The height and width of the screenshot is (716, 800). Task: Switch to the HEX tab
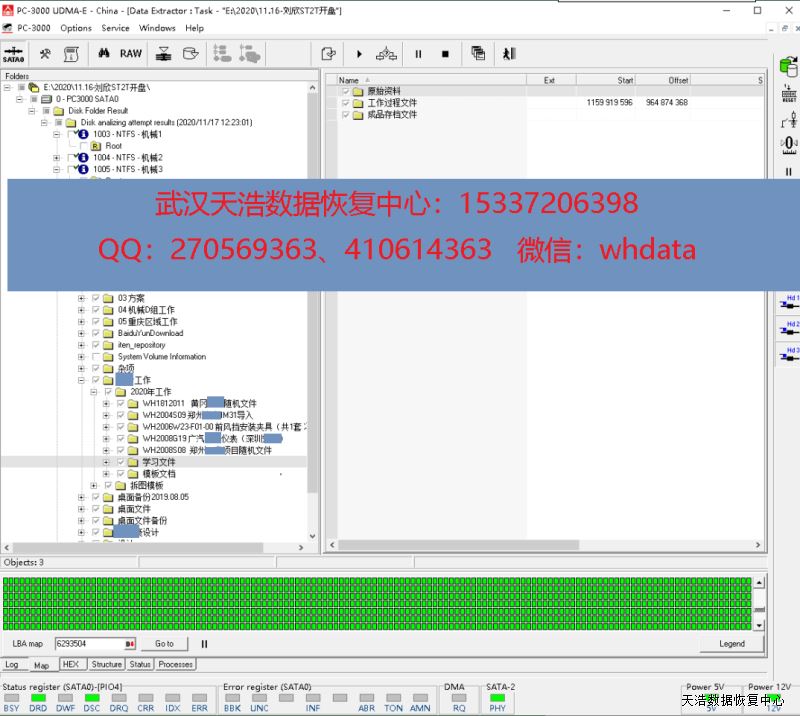71,664
